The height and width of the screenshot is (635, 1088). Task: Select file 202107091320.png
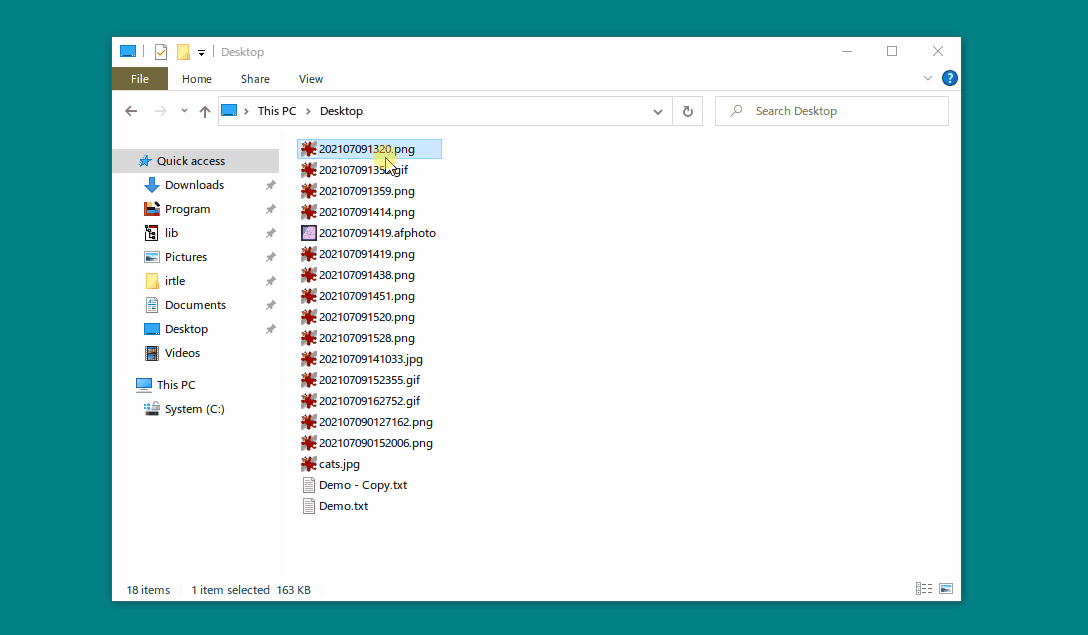pyautogui.click(x=369, y=149)
